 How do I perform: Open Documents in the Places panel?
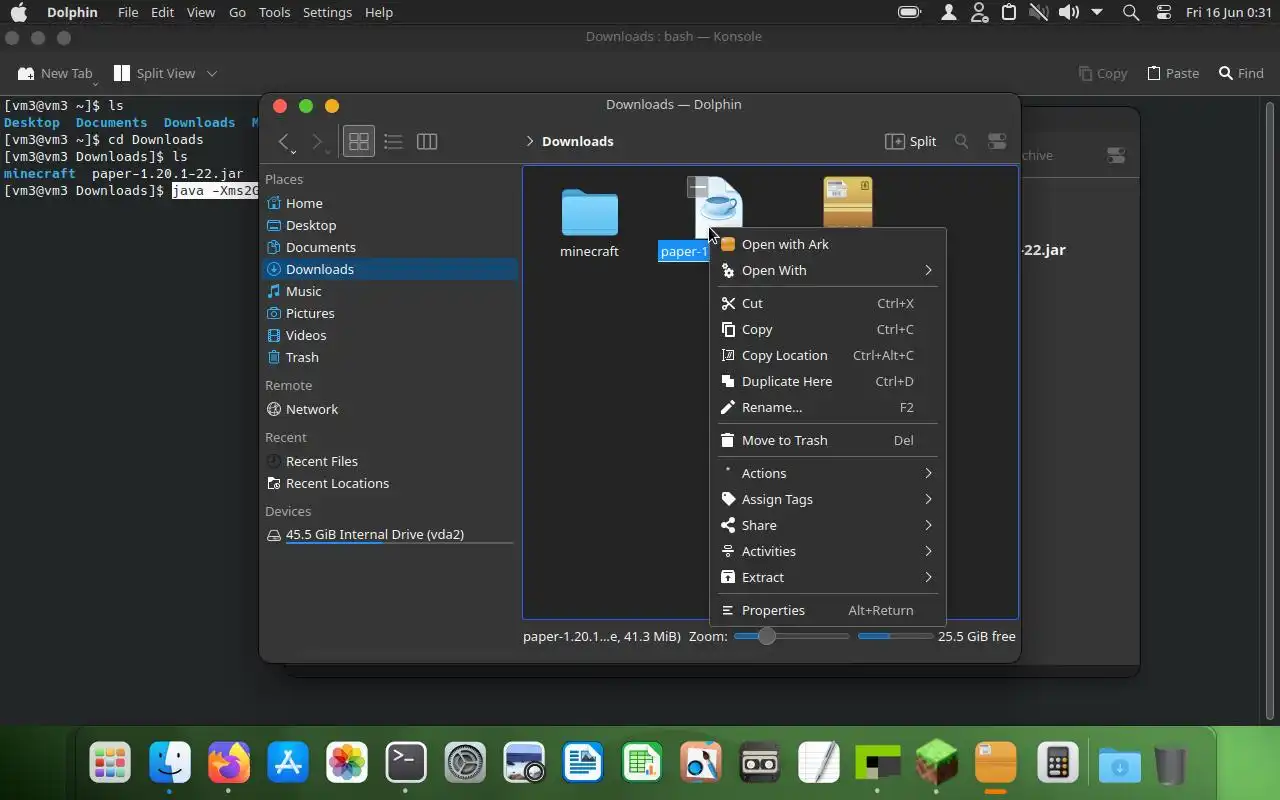click(x=390, y=247)
